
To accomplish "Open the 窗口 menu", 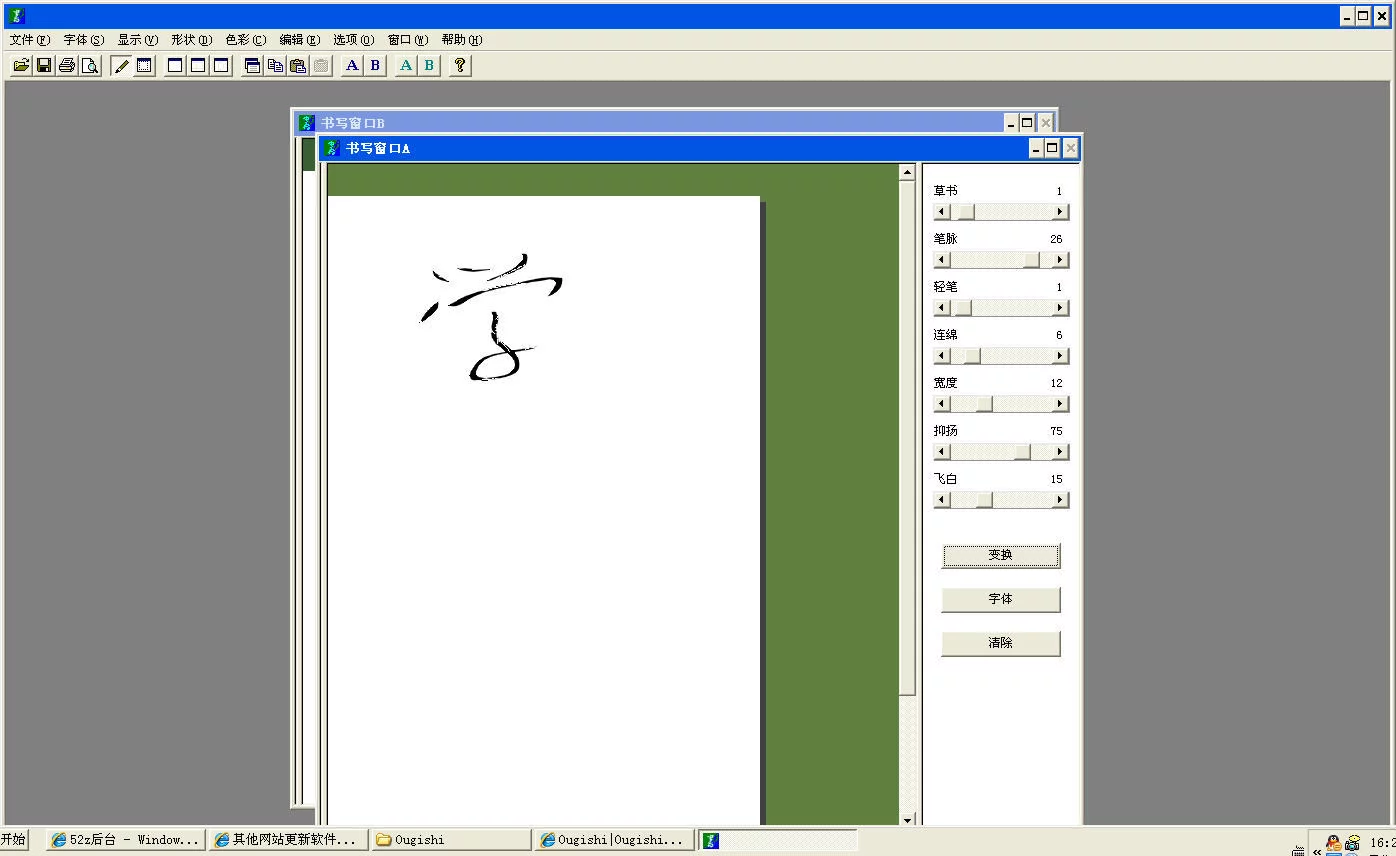I will (407, 40).
